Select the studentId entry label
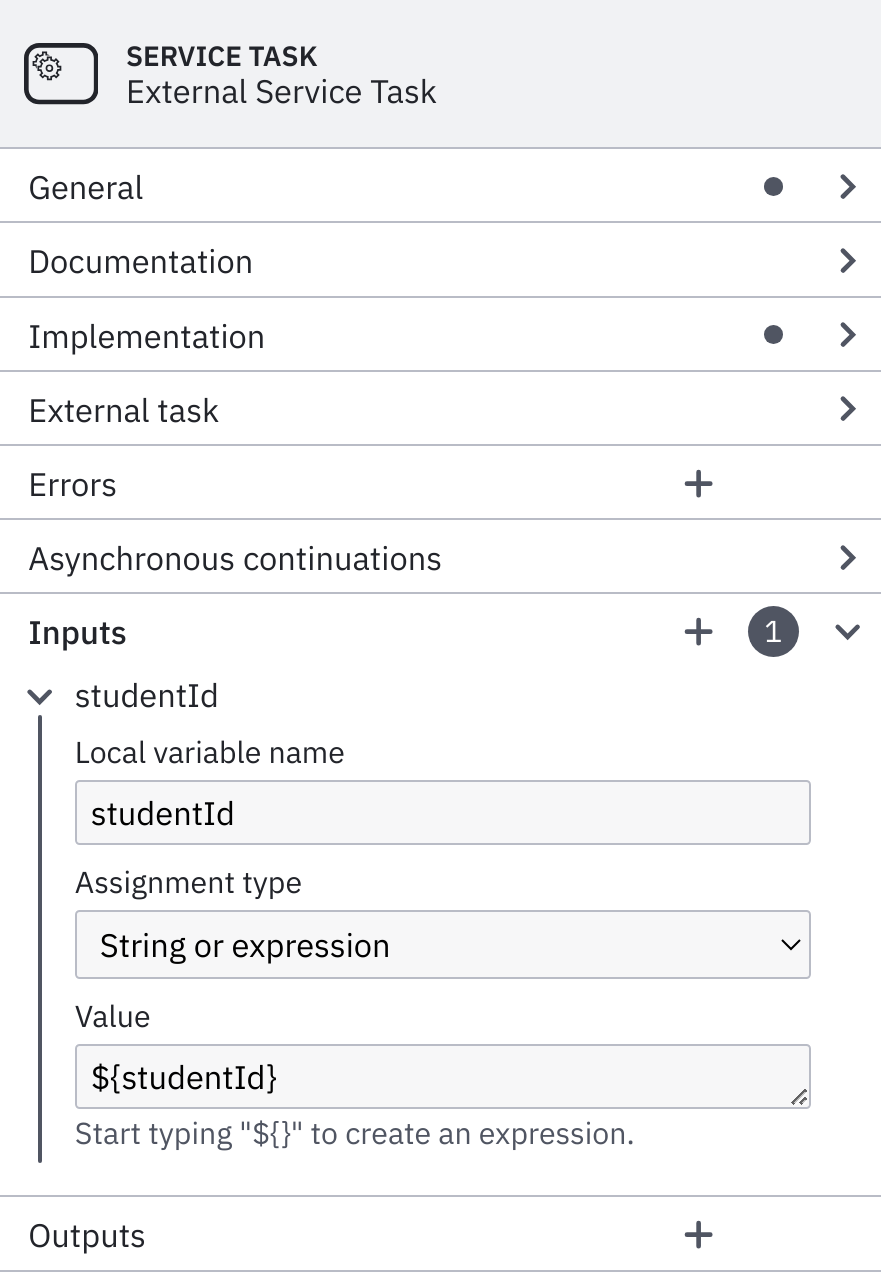 point(147,695)
